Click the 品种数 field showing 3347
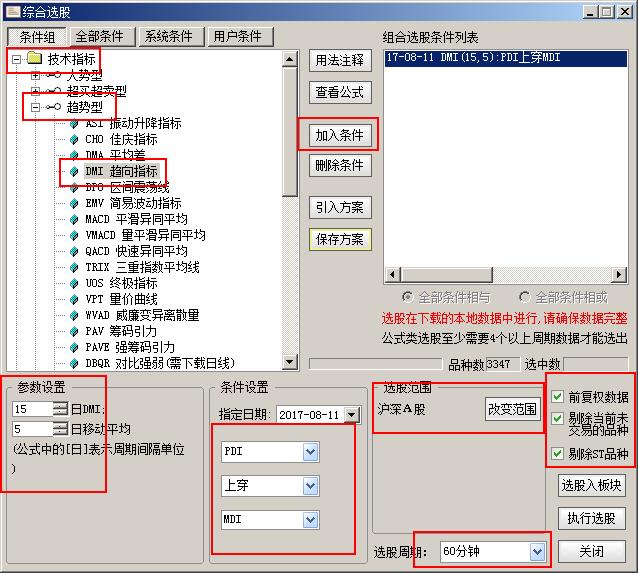The image size is (638, 573). (x=503, y=364)
